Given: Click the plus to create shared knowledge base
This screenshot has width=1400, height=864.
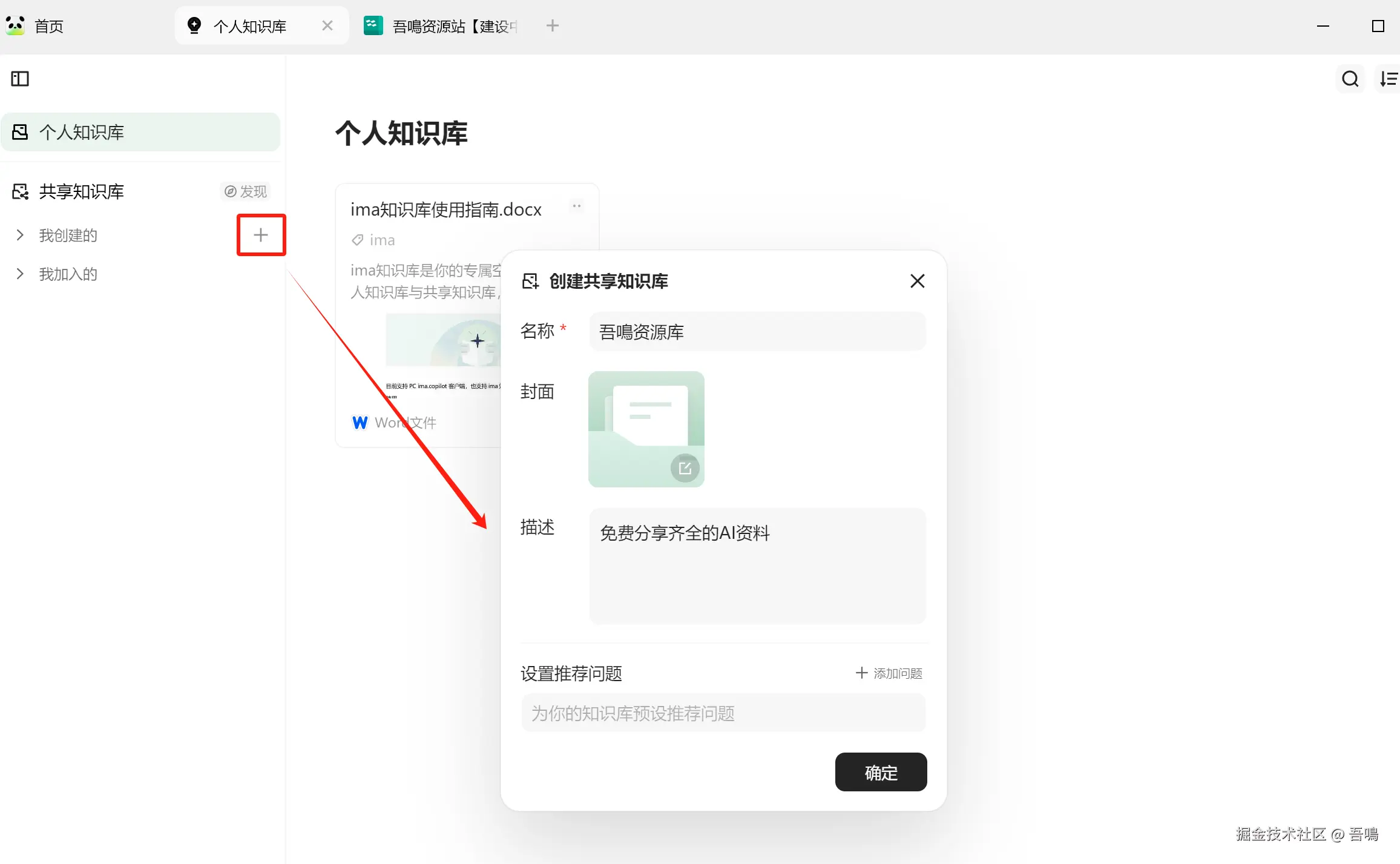Looking at the screenshot, I should coord(261,235).
